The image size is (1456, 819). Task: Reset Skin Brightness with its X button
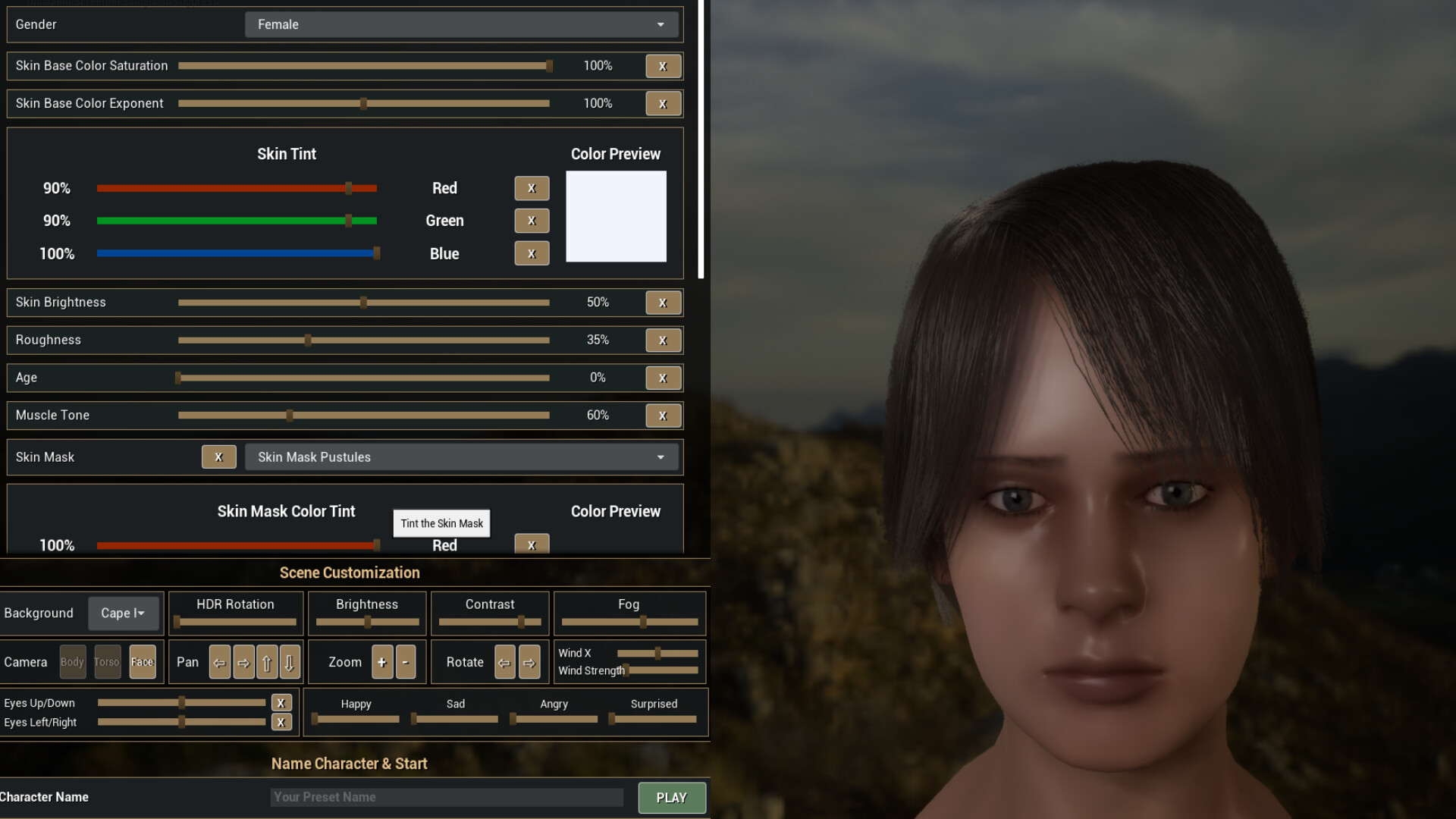(x=663, y=302)
